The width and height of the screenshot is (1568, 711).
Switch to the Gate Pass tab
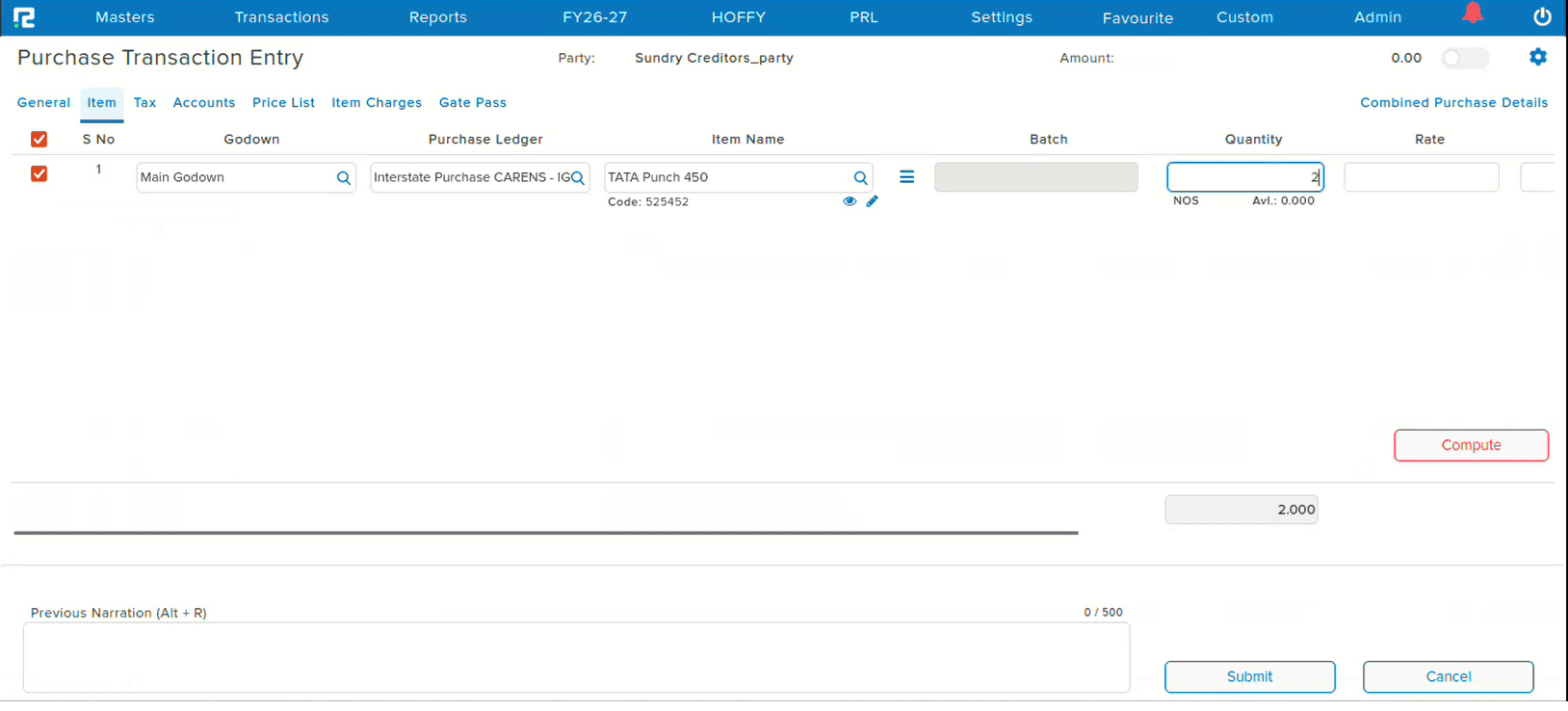473,103
